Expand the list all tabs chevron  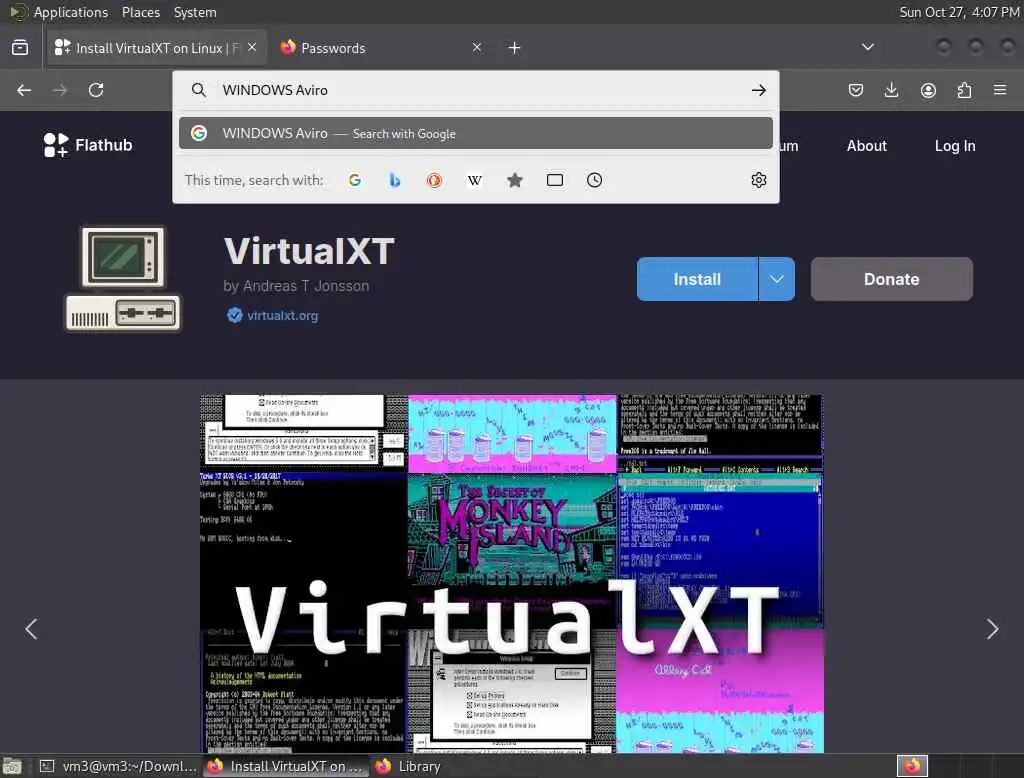click(868, 47)
